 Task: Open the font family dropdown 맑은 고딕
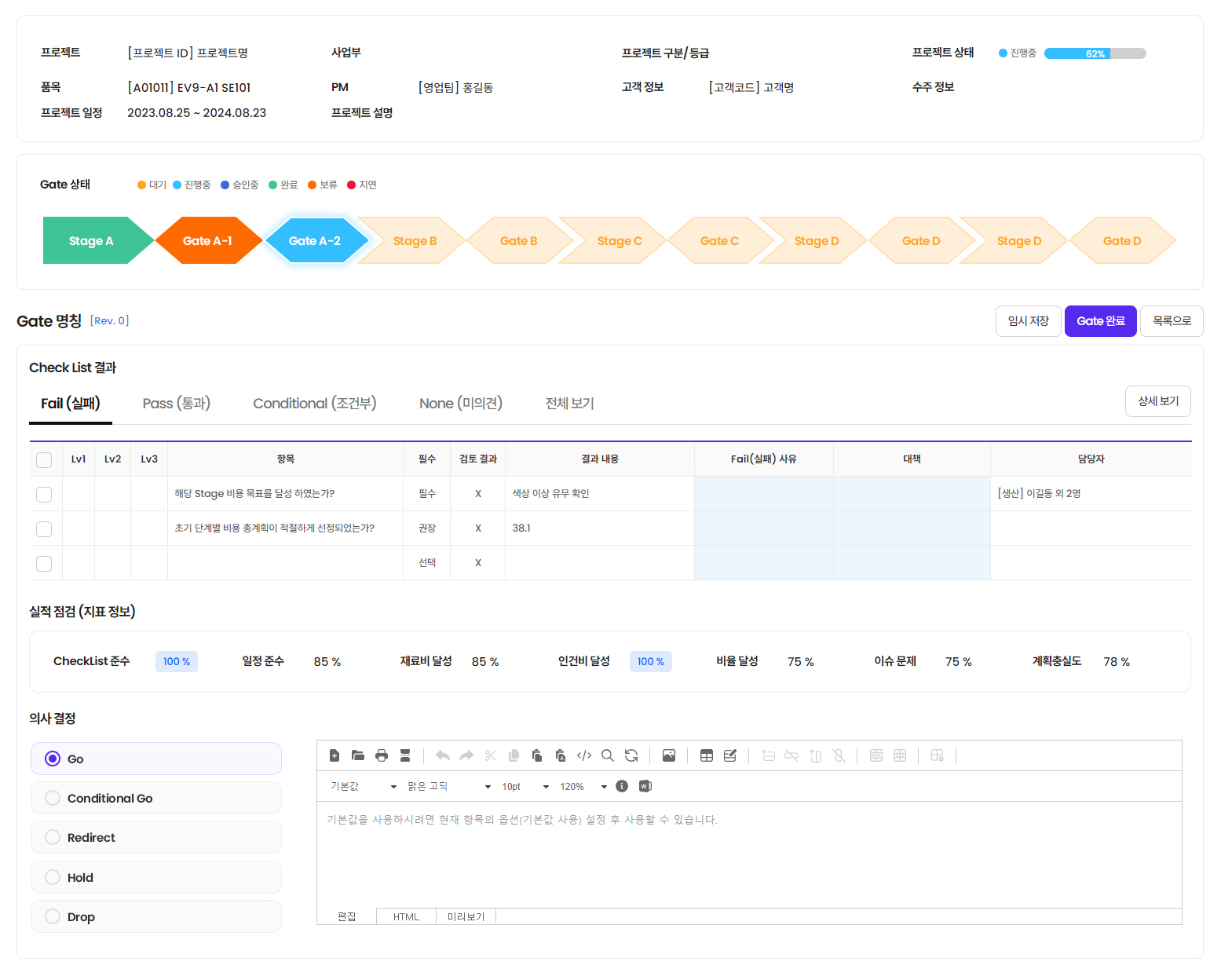[449, 786]
